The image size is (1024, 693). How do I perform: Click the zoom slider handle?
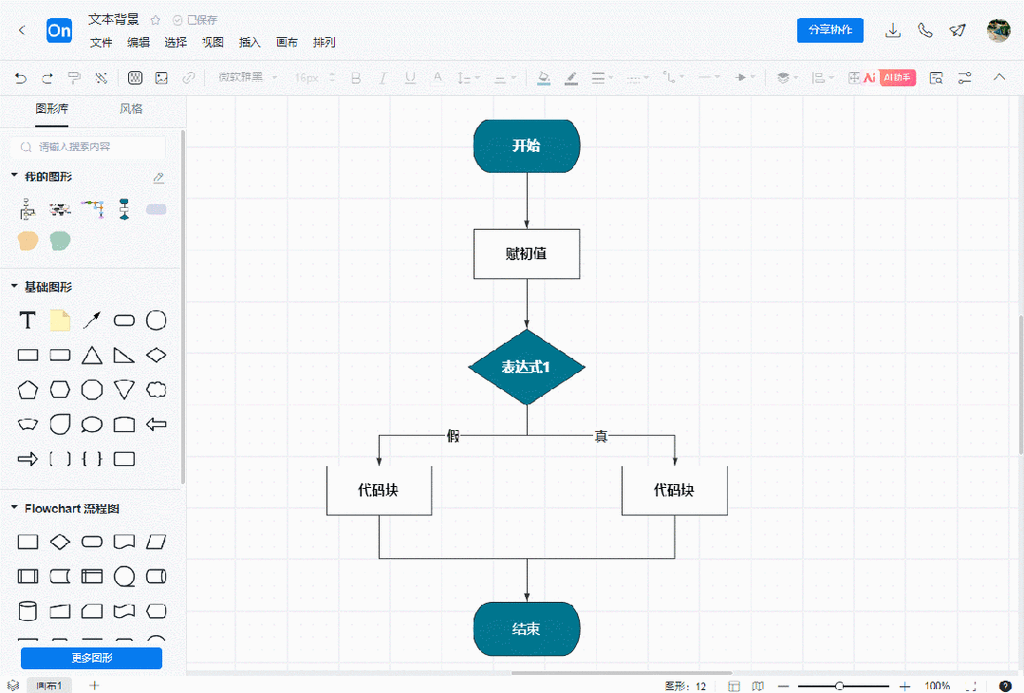click(x=839, y=686)
